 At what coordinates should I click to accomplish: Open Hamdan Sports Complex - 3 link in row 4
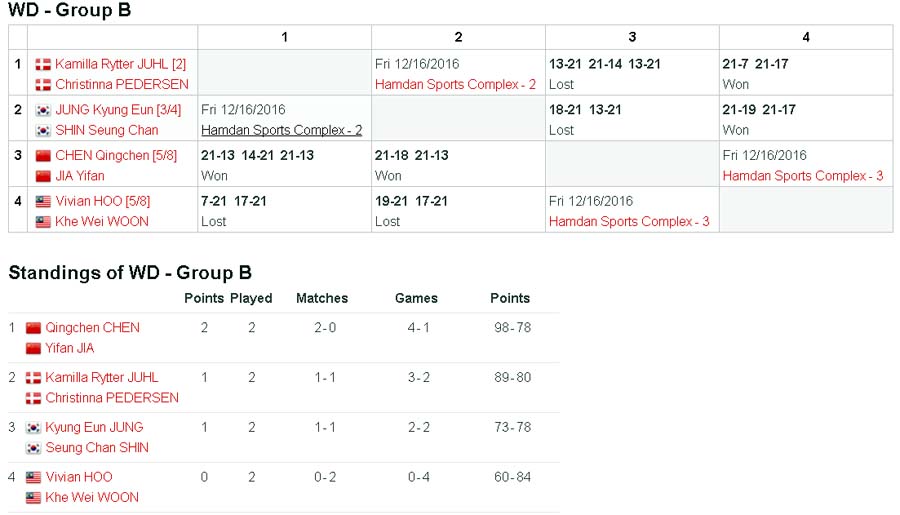point(629,222)
